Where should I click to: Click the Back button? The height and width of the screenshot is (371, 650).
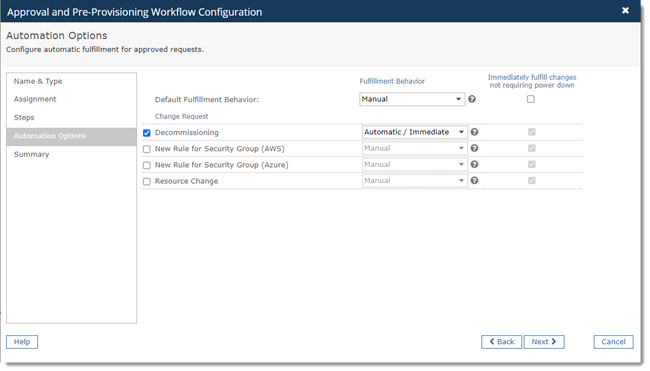[x=501, y=342]
